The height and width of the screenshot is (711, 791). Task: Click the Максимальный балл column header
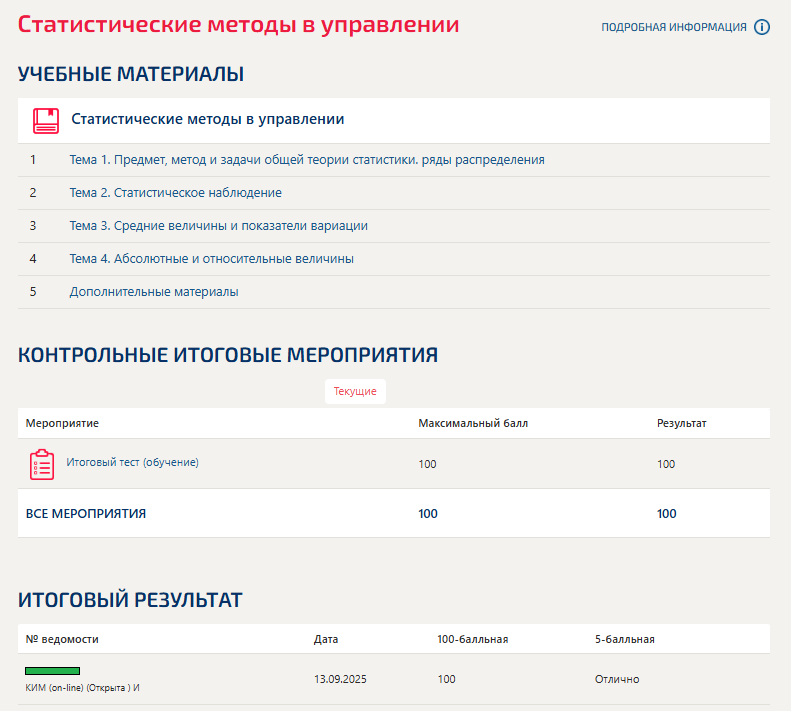[473, 423]
